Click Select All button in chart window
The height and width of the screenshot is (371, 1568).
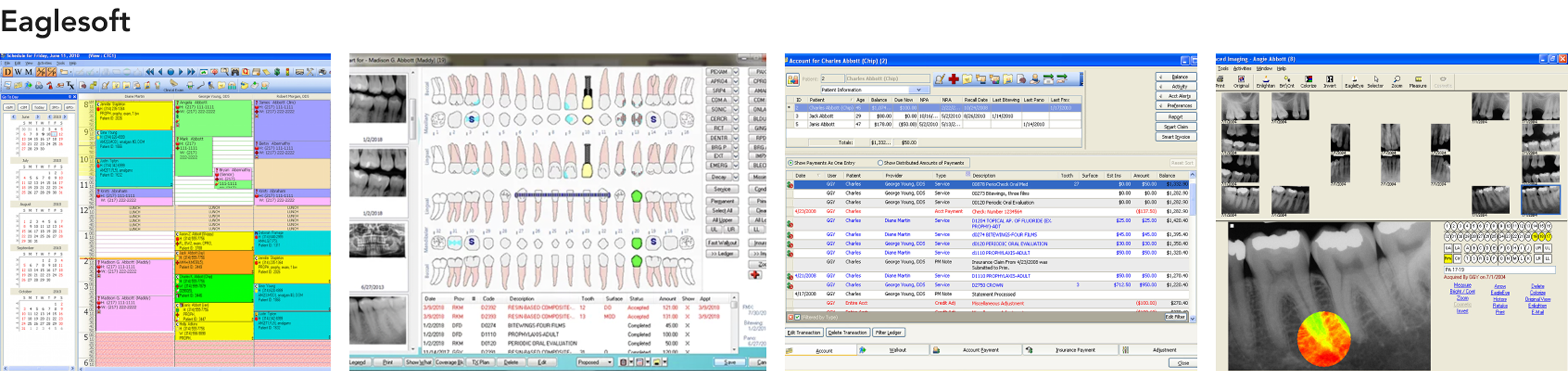722,211
